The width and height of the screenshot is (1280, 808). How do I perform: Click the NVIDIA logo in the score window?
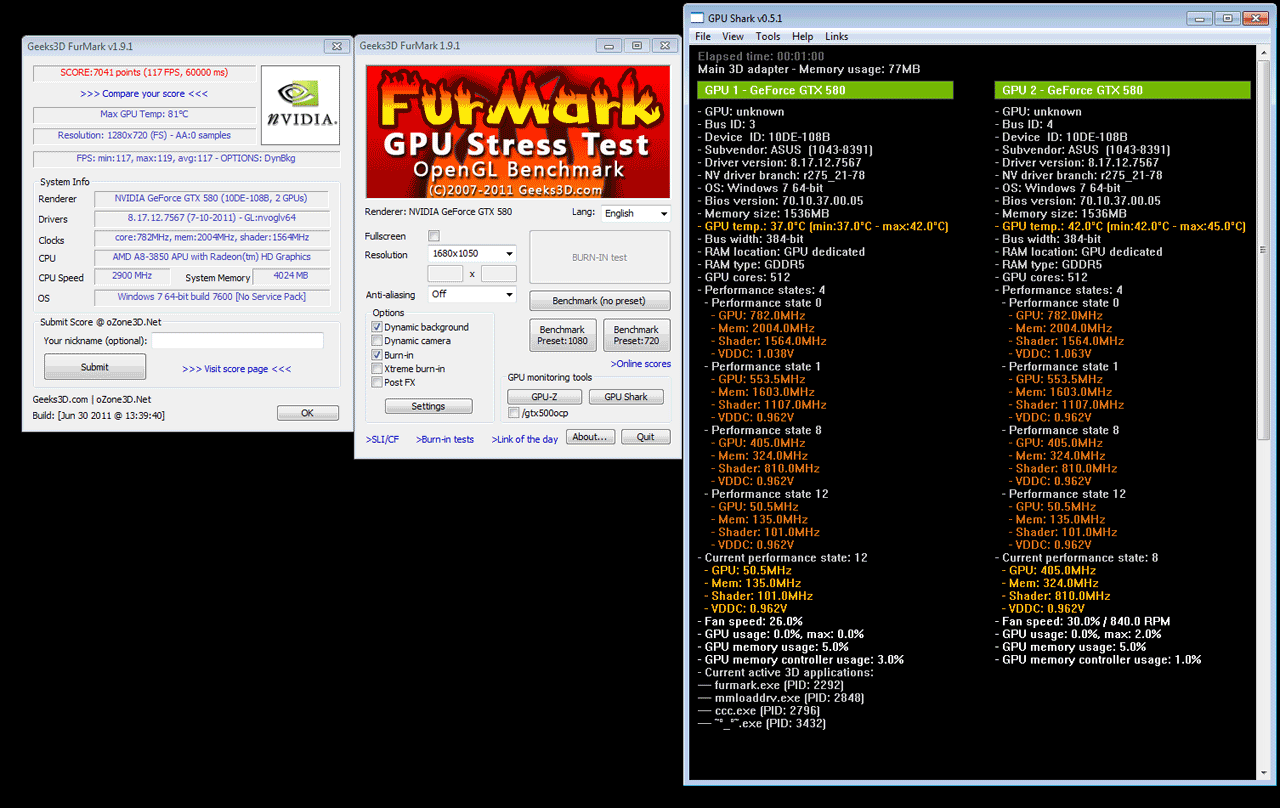[x=299, y=105]
